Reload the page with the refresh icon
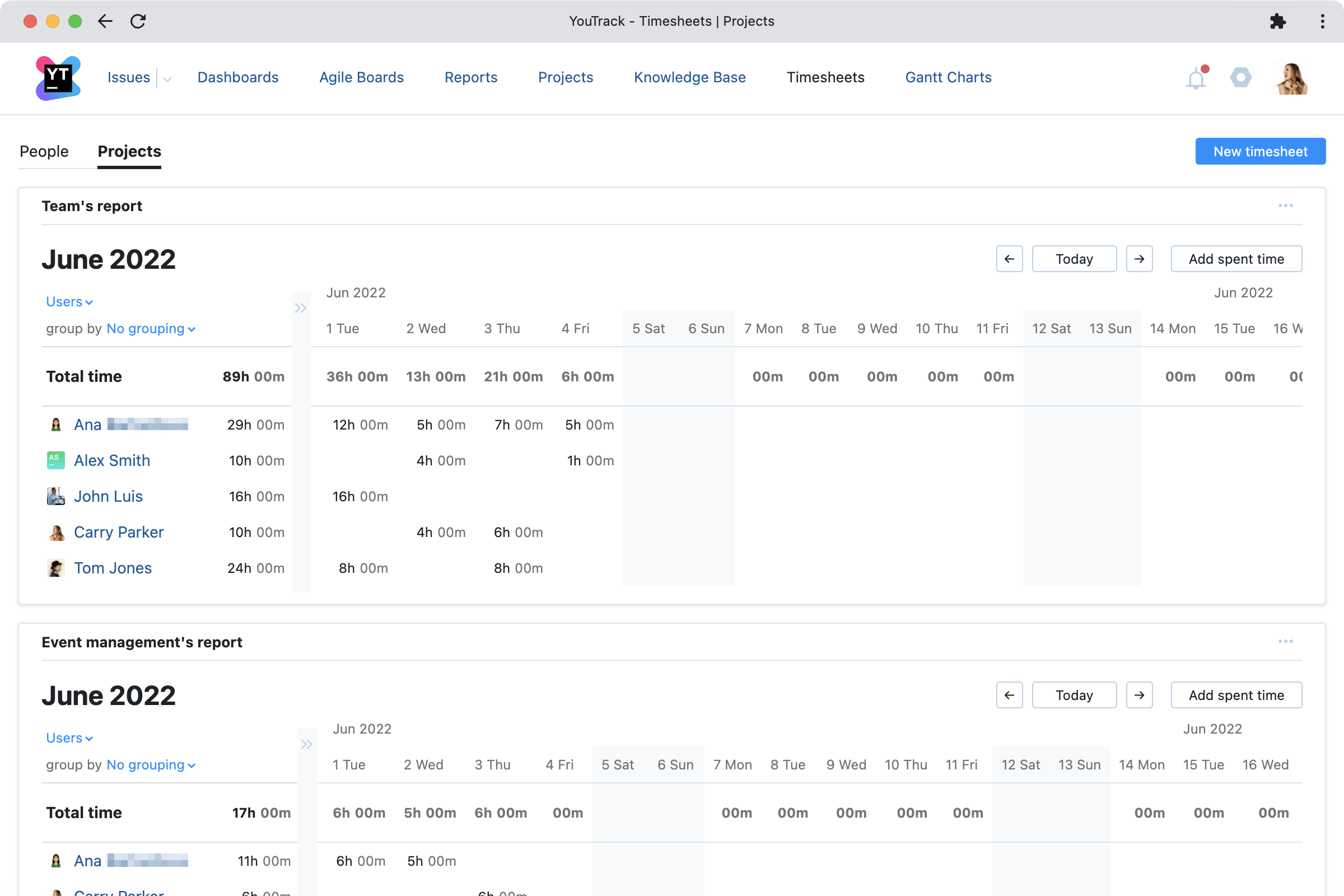The height and width of the screenshot is (896, 1344). [139, 21]
